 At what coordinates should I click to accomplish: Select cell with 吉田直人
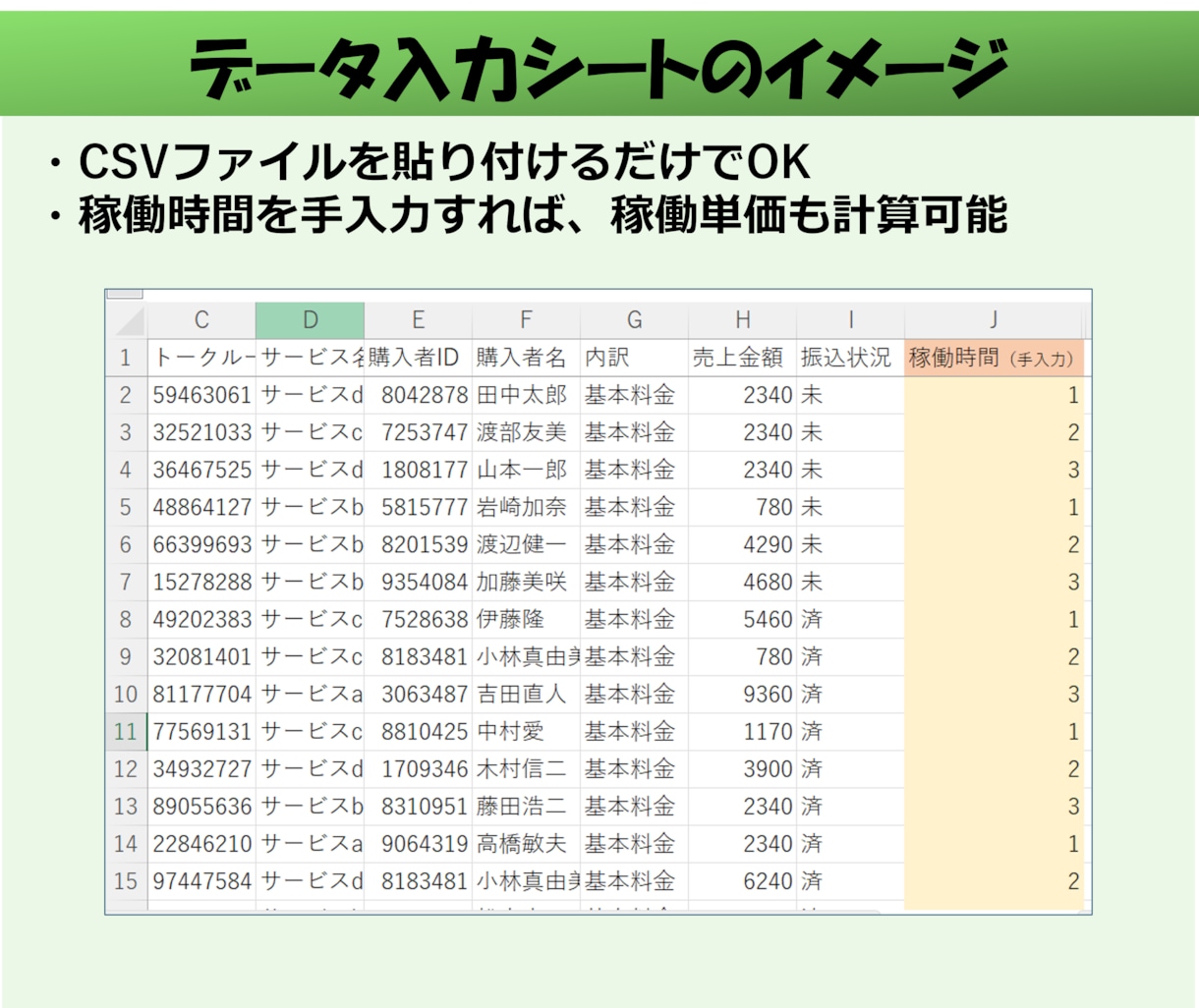pos(526,695)
